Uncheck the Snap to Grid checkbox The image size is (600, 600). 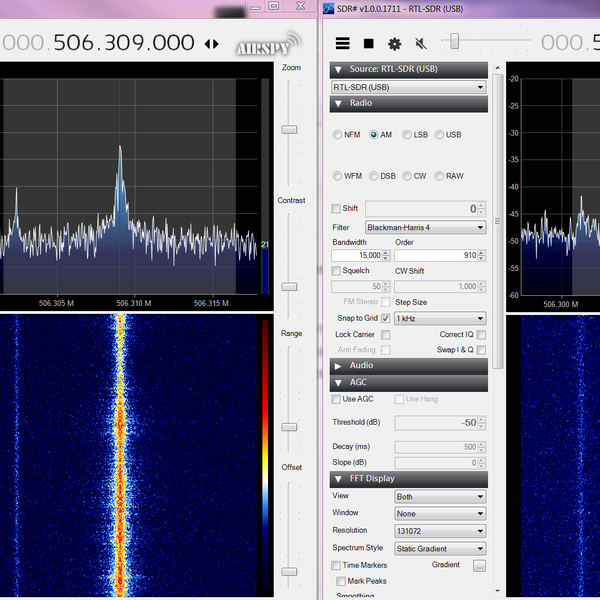pos(386,318)
